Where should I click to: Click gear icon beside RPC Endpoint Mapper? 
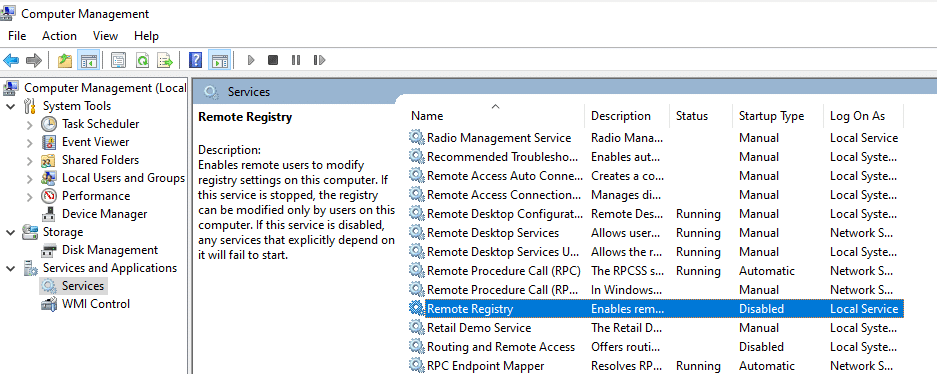coord(416,366)
